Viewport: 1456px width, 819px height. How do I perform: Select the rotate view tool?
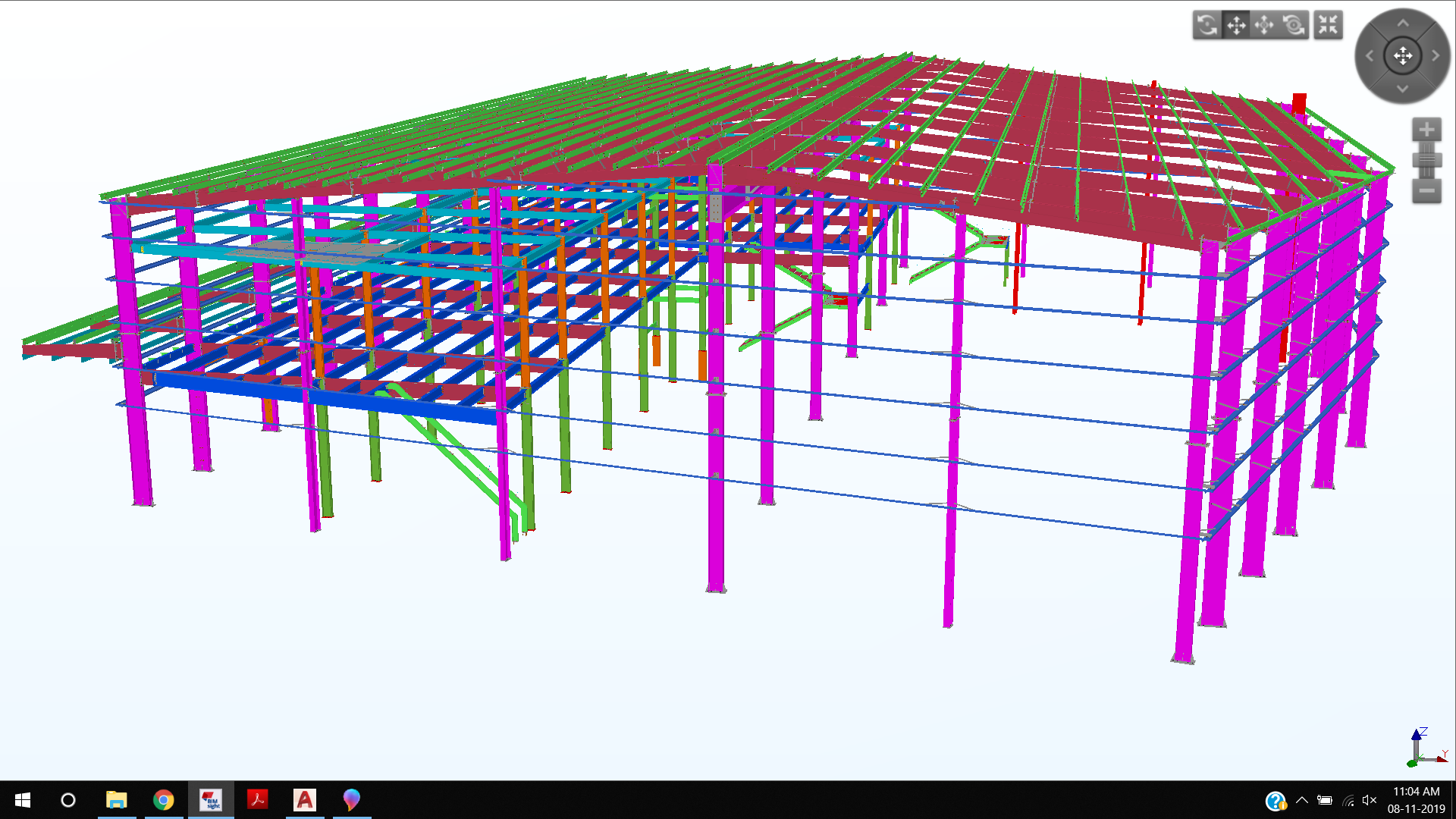point(1207,25)
